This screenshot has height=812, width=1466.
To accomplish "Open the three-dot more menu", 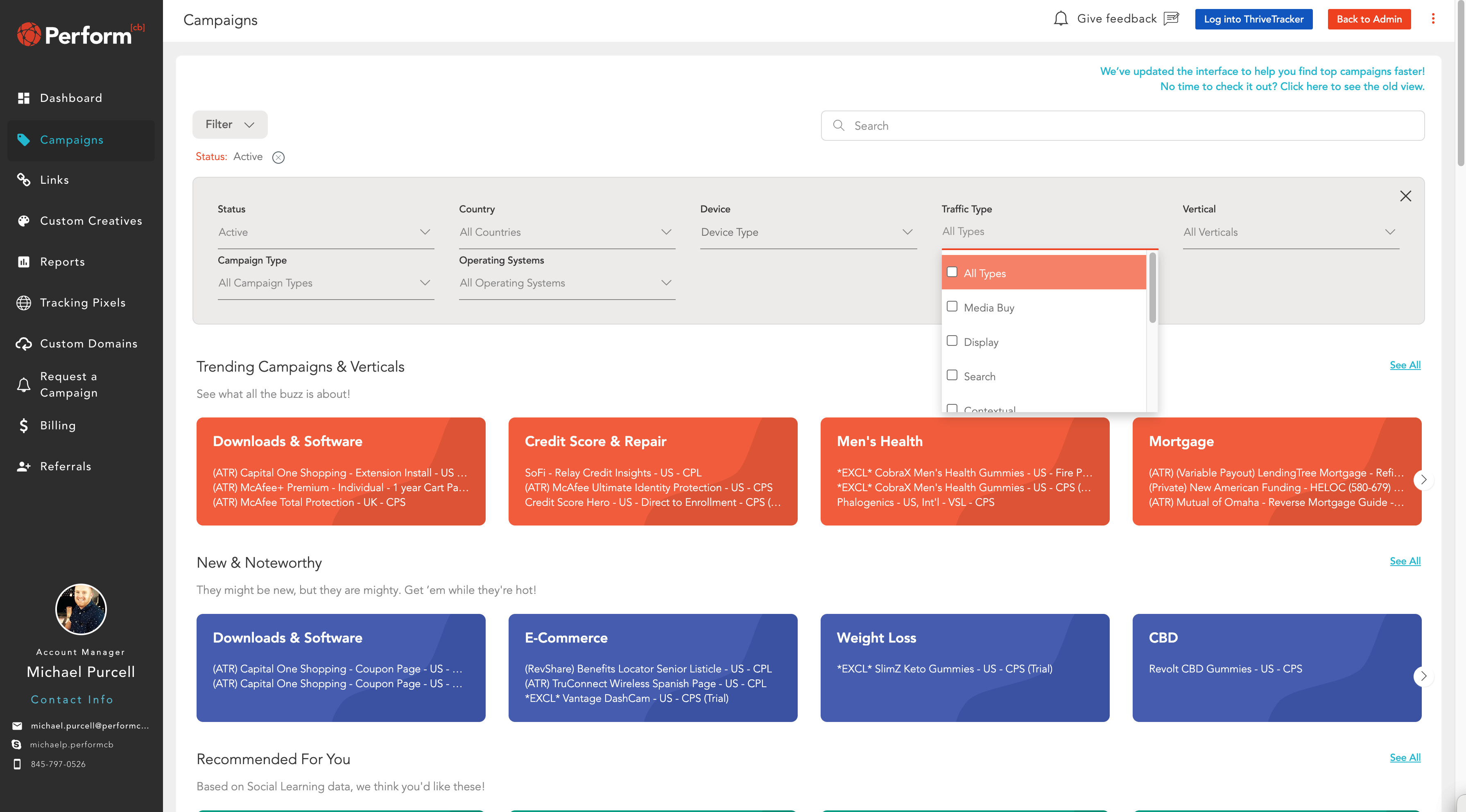I will (1433, 19).
